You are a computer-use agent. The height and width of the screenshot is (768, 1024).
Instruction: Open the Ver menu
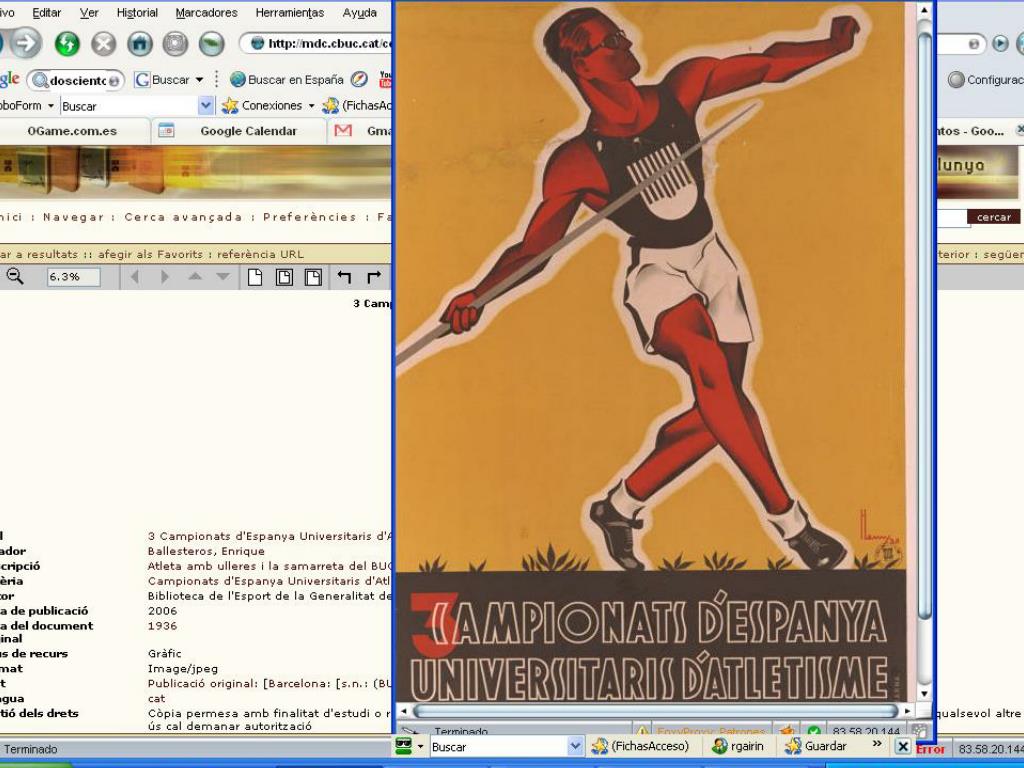click(89, 12)
